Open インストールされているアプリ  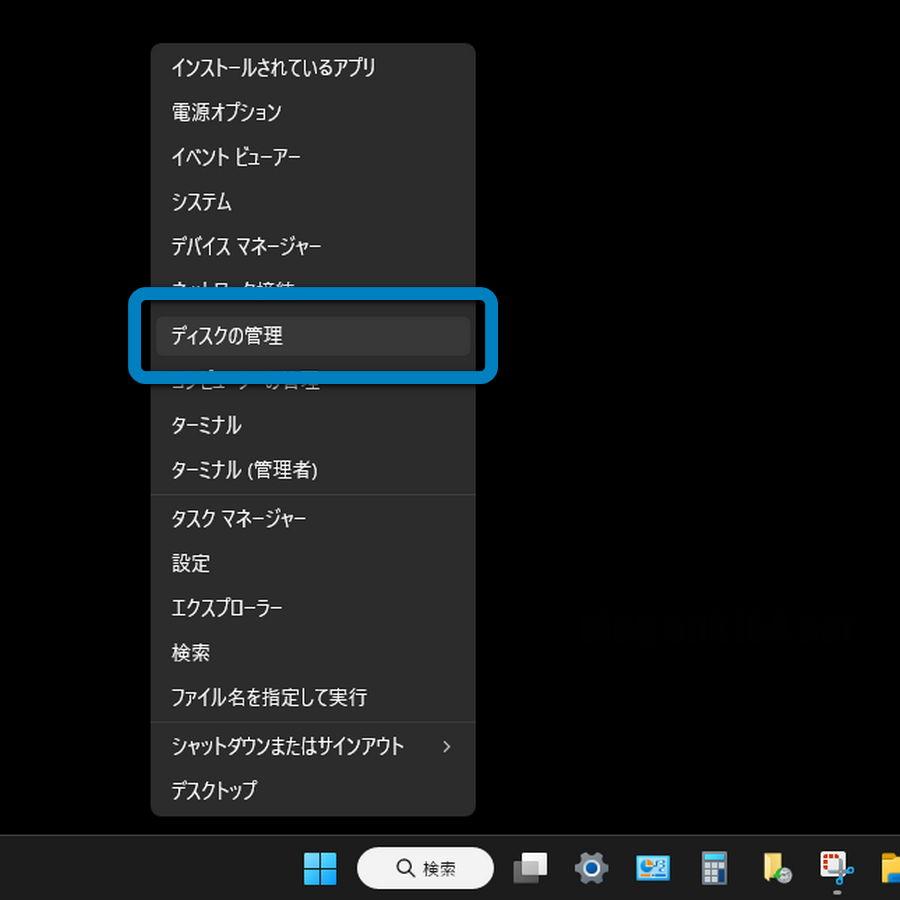[x=273, y=68]
